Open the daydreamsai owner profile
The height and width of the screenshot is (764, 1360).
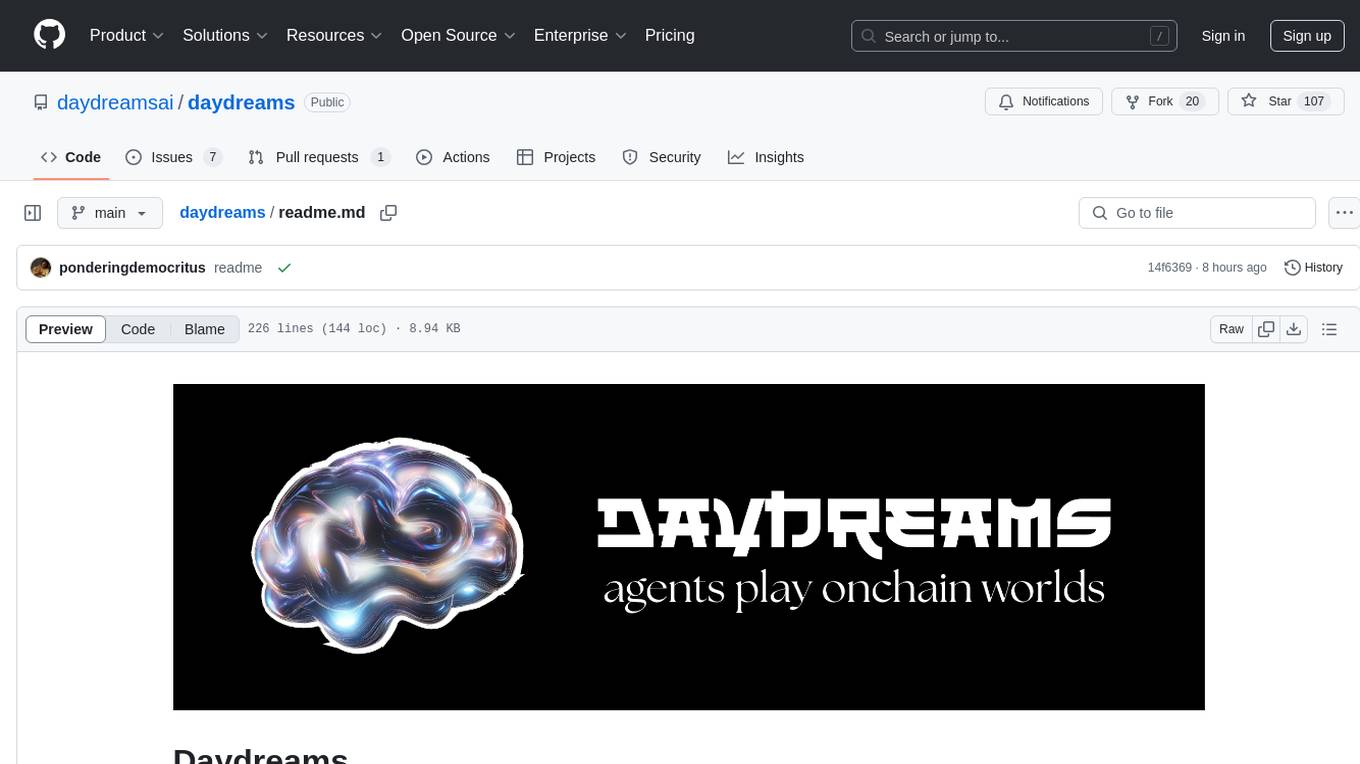click(x=115, y=102)
